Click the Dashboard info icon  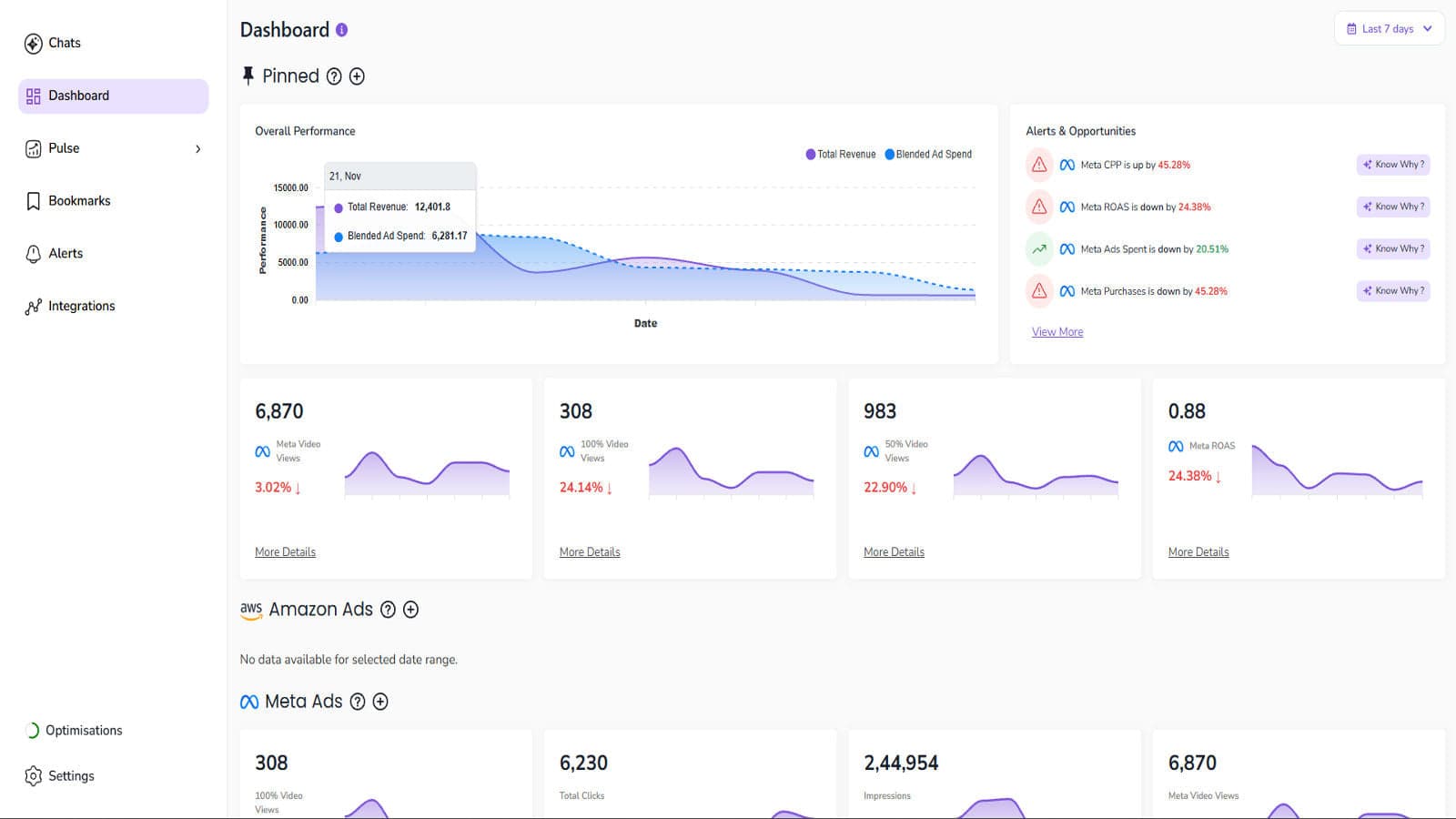(341, 30)
